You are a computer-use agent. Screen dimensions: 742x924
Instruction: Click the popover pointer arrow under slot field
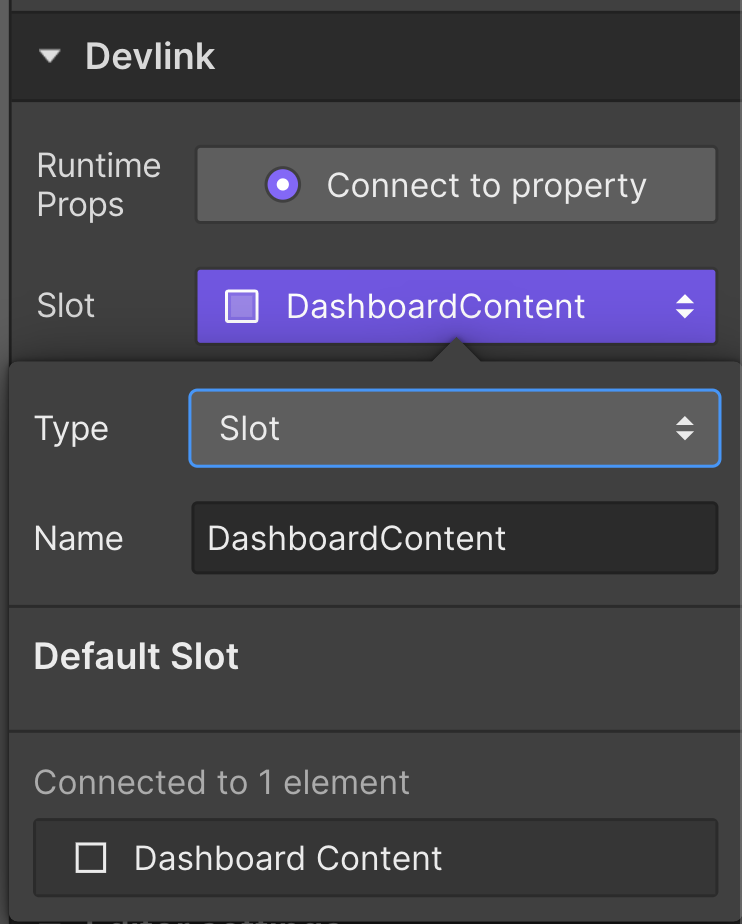click(456, 350)
